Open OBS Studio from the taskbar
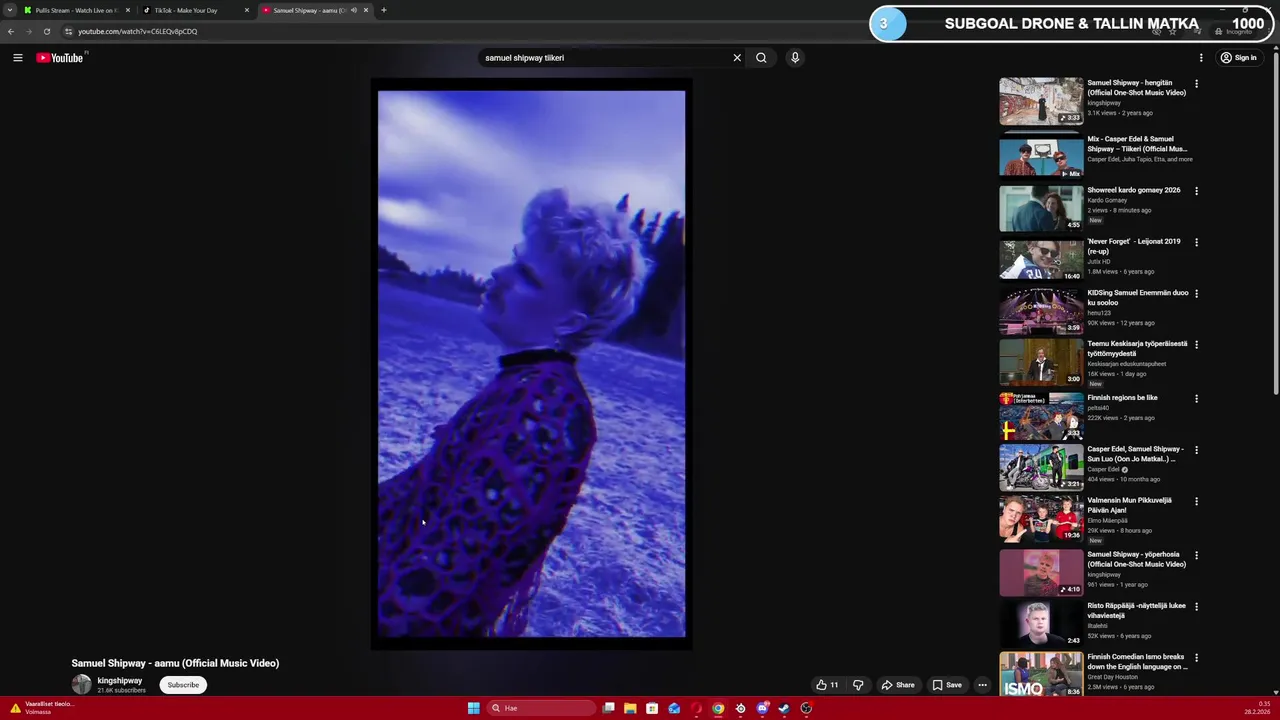 pos(806,708)
